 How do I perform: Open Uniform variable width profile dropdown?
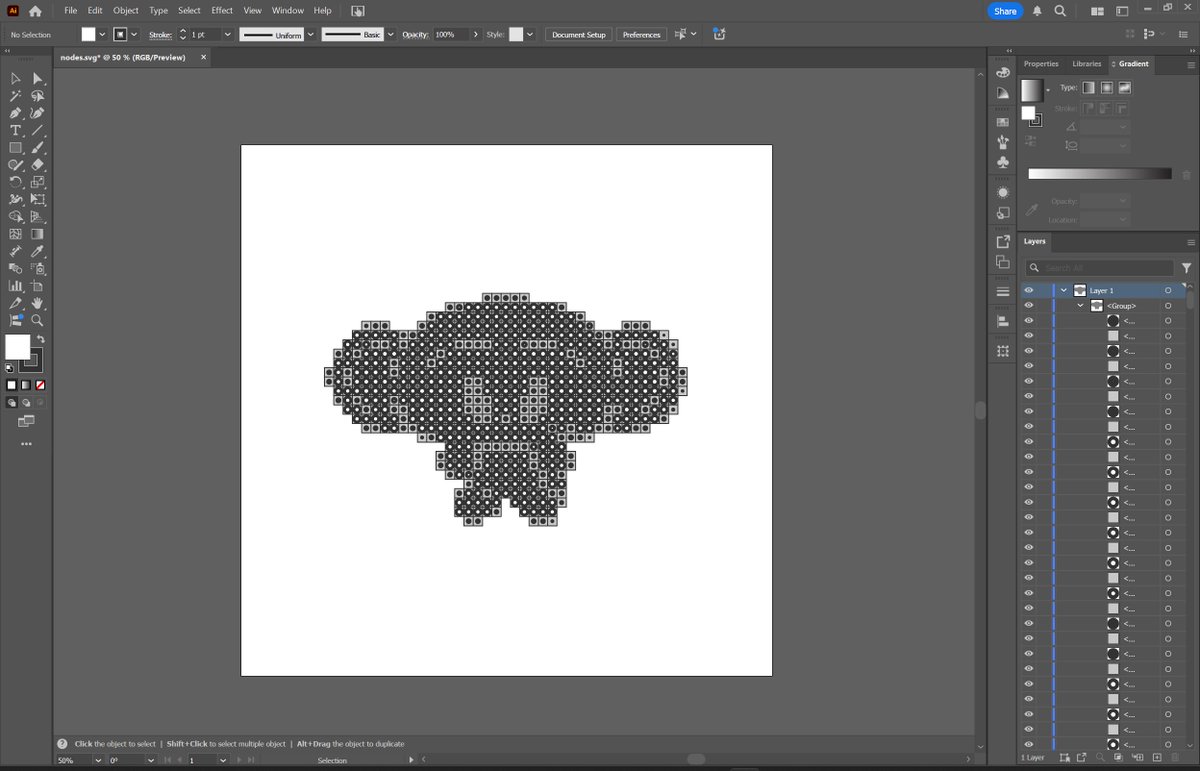click(311, 34)
